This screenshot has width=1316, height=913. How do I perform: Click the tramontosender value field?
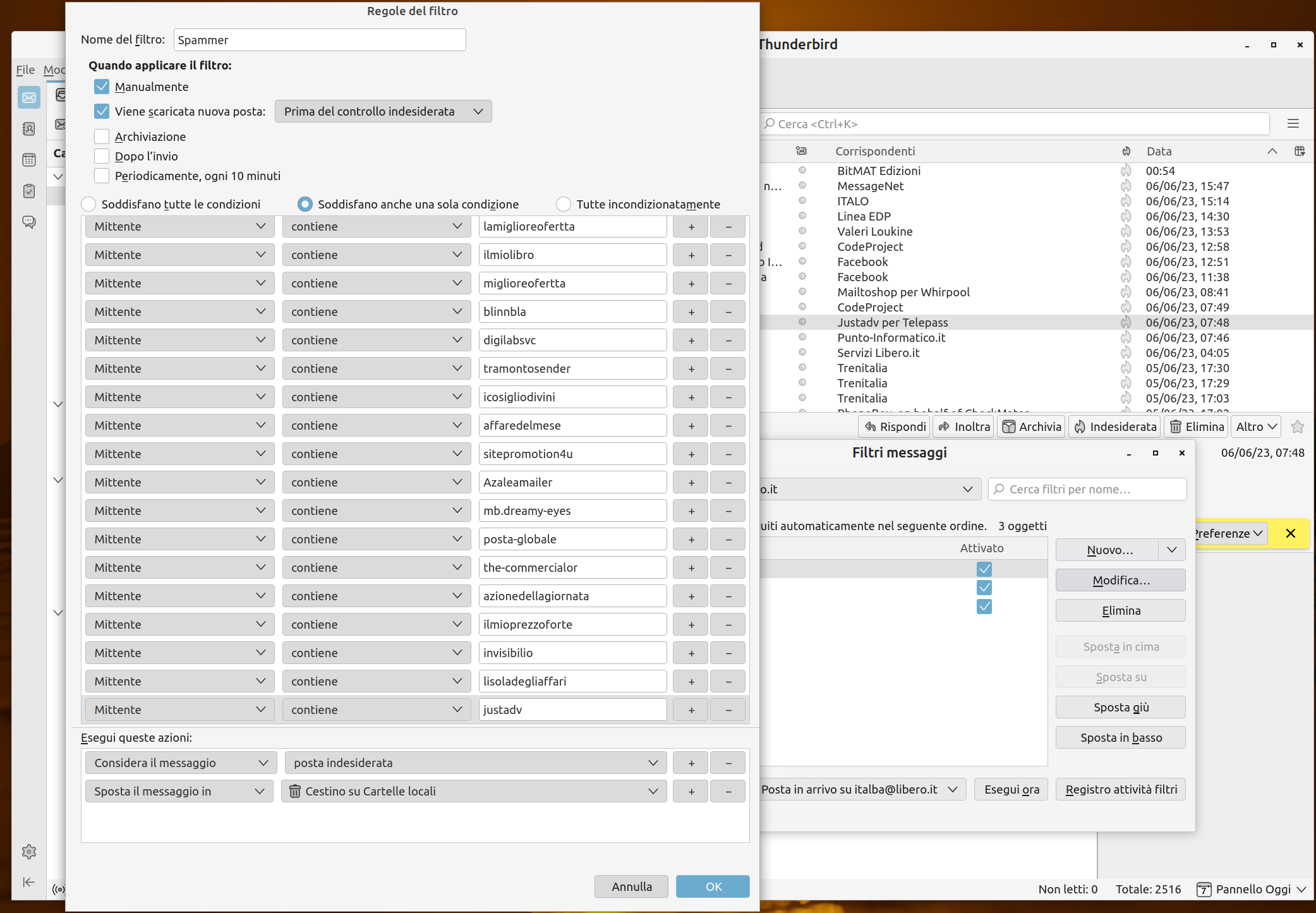point(572,368)
